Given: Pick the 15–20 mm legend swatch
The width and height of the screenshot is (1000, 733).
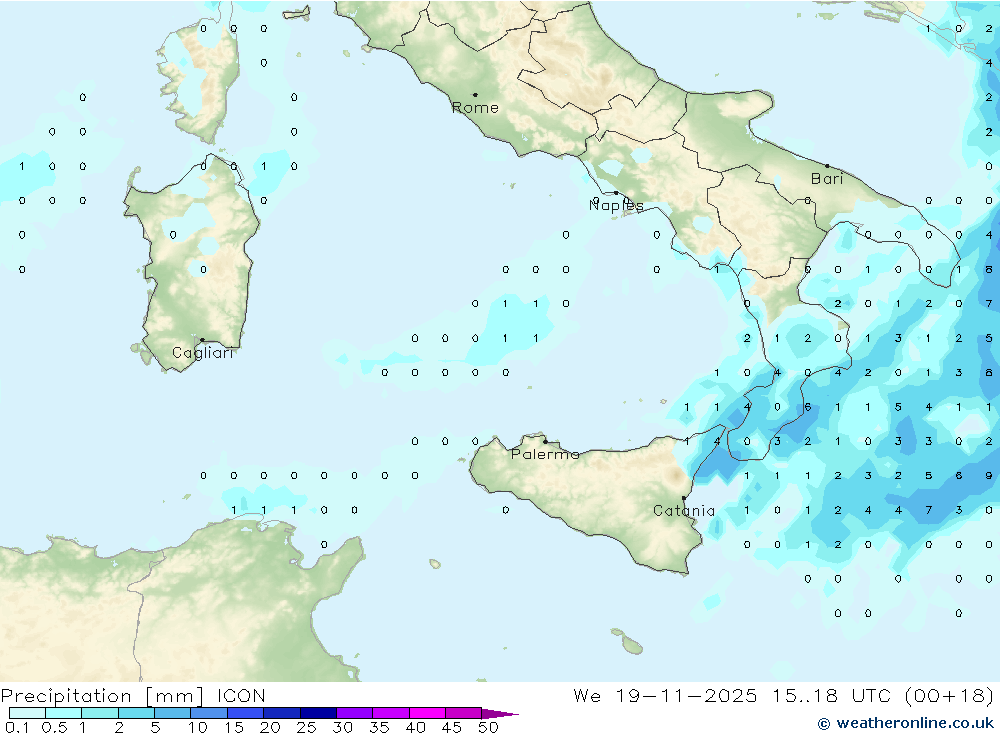Looking at the screenshot, I should 246,713.
